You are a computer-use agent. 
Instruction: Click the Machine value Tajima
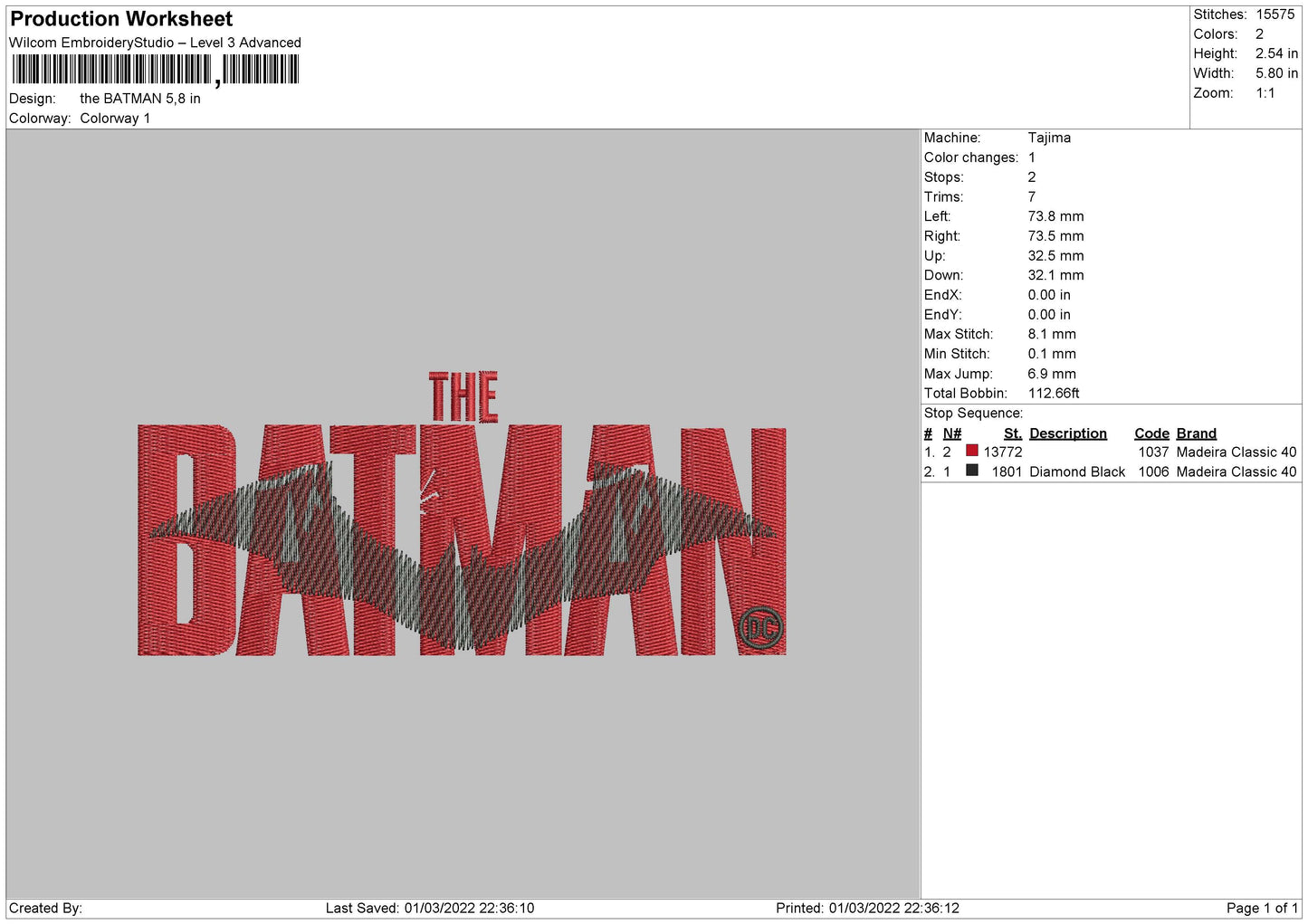pyautogui.click(x=1049, y=138)
